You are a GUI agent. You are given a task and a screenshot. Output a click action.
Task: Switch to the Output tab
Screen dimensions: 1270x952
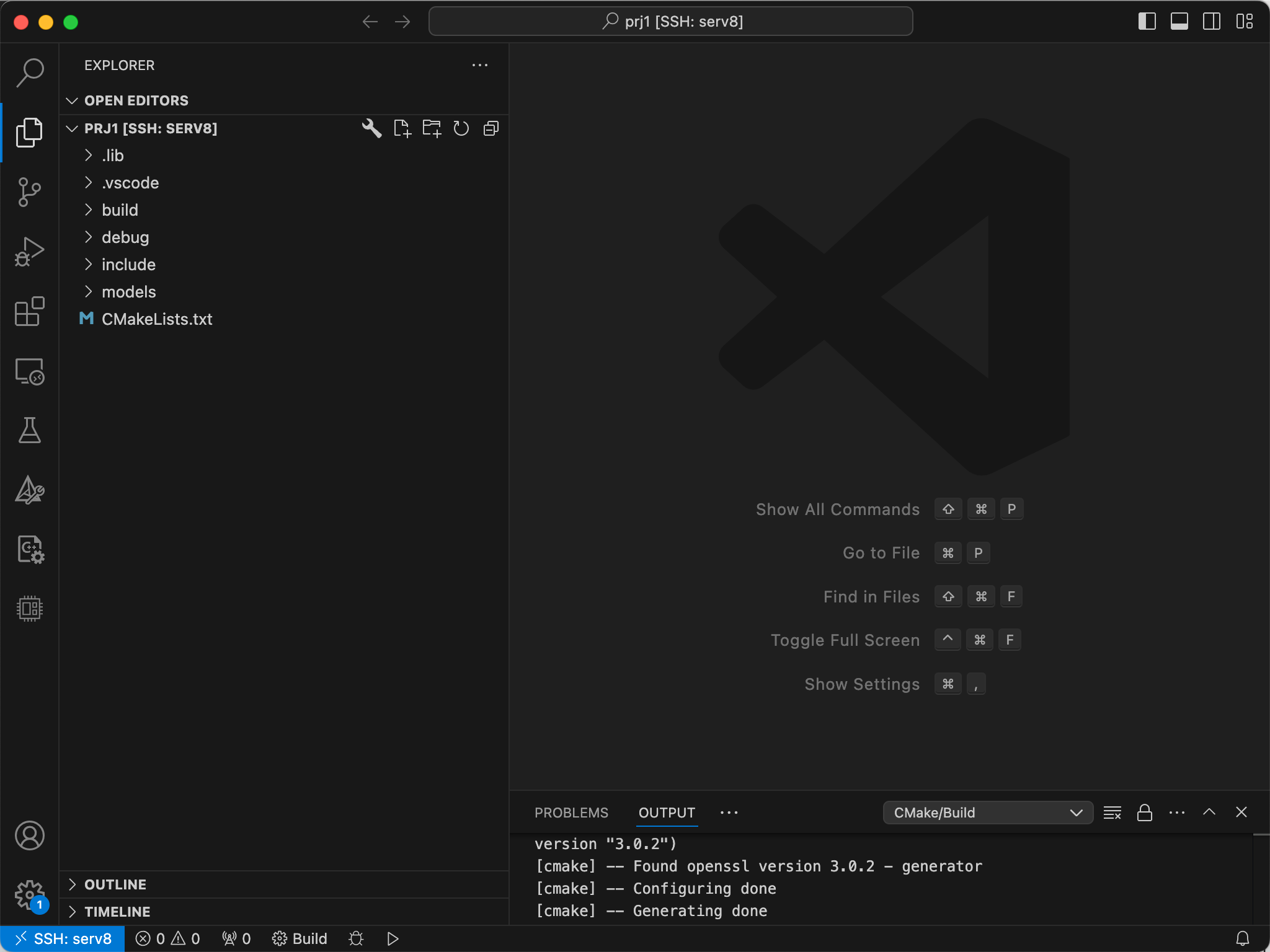667,813
